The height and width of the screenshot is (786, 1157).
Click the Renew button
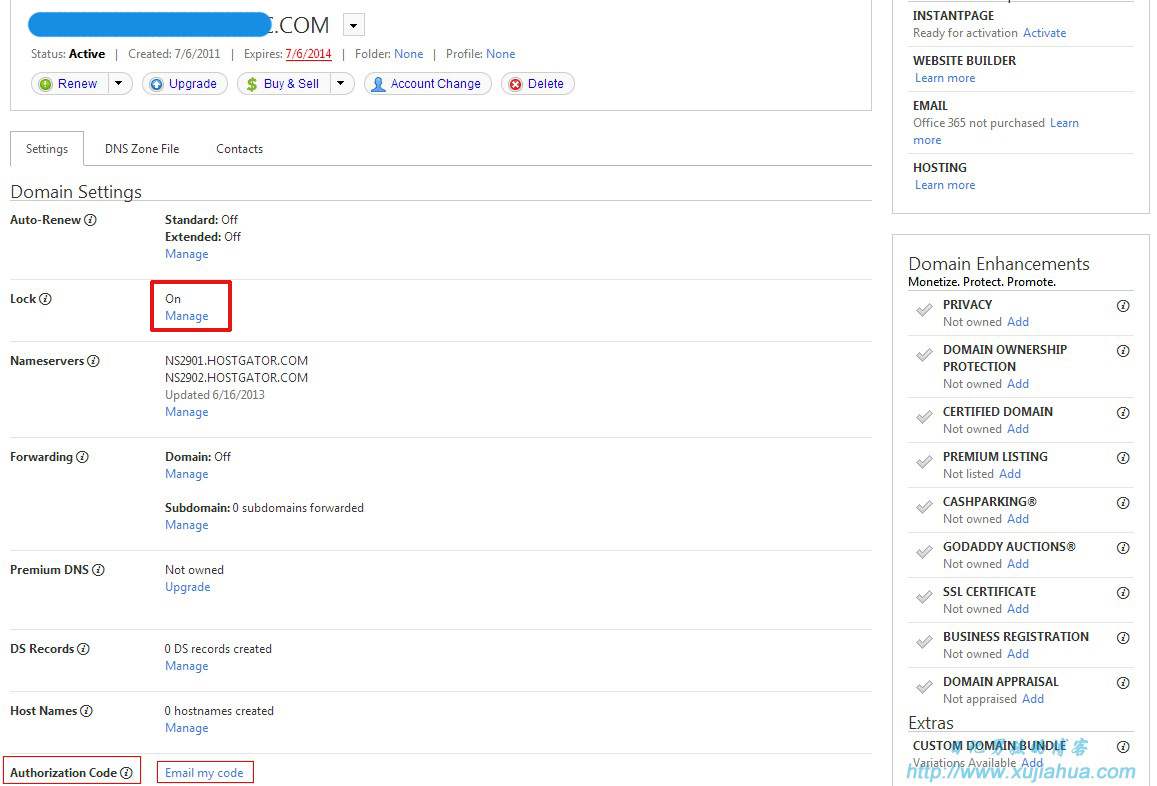[x=70, y=84]
